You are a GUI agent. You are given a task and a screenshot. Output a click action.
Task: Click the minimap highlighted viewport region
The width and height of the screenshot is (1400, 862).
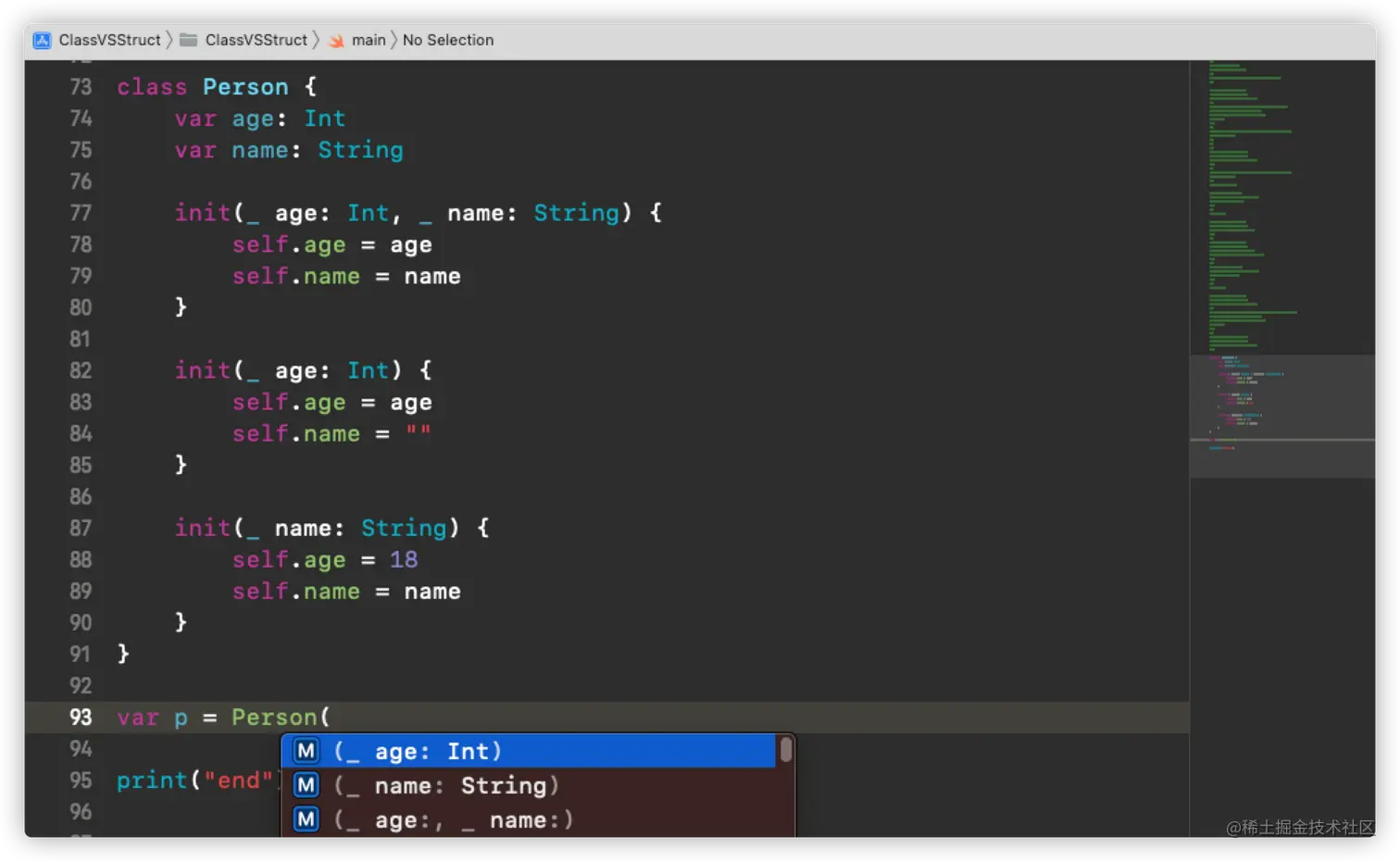1282,416
